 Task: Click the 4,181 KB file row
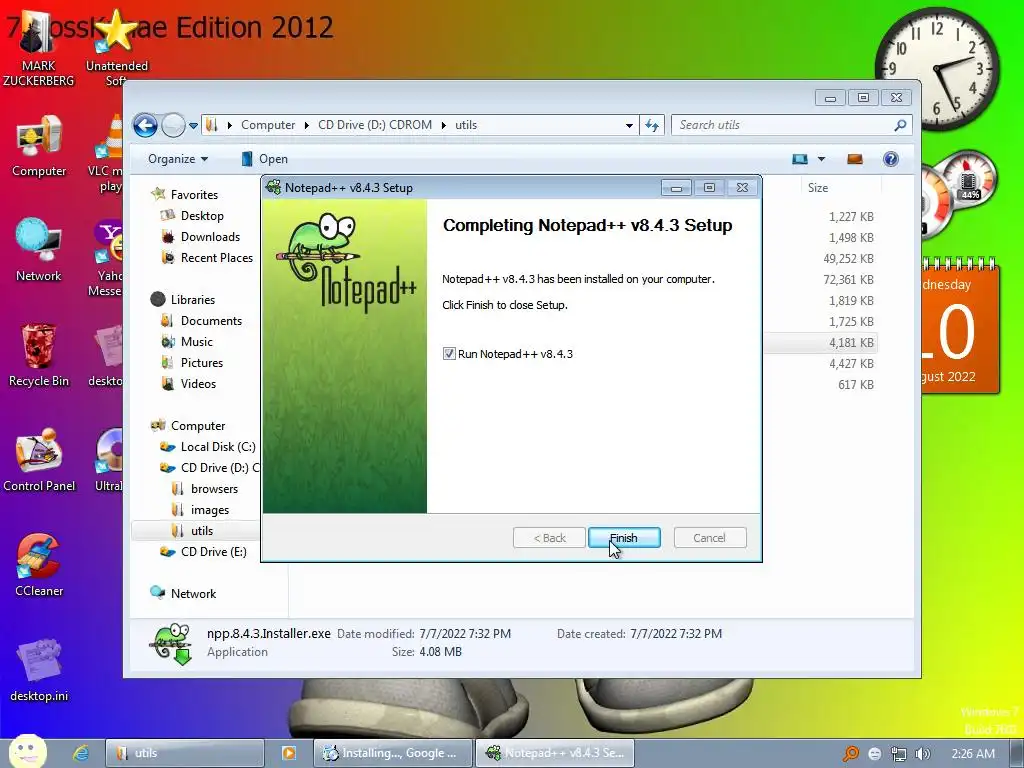tap(820, 342)
